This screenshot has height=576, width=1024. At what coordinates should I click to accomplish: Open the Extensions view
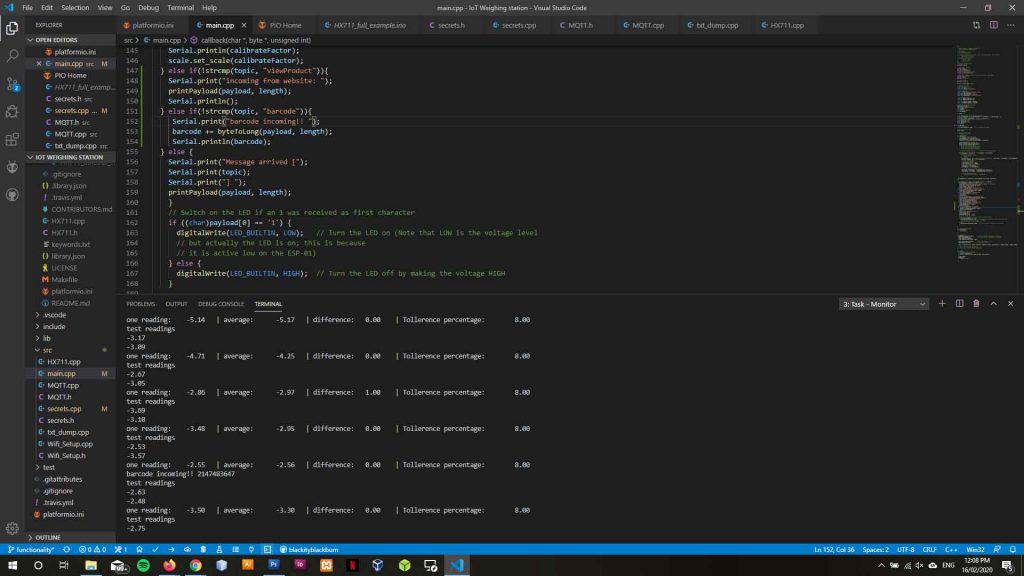[x=13, y=139]
